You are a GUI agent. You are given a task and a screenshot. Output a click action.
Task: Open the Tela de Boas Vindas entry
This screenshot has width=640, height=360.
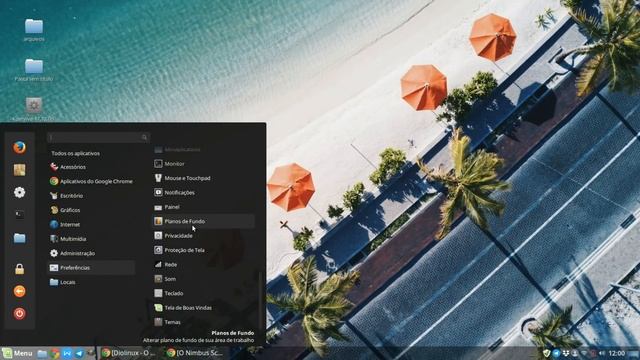pyautogui.click(x=204, y=308)
